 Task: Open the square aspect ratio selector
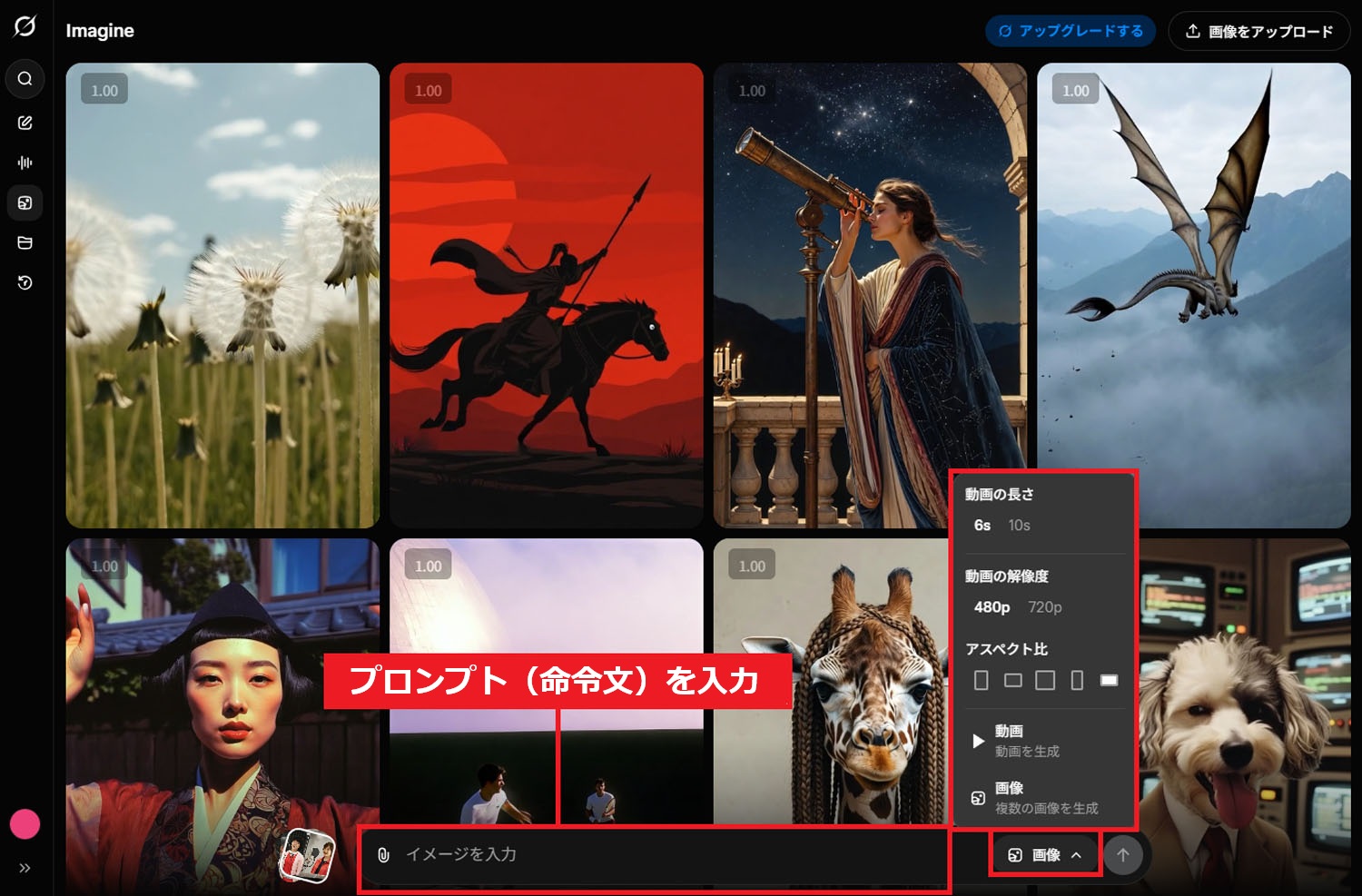(1046, 680)
